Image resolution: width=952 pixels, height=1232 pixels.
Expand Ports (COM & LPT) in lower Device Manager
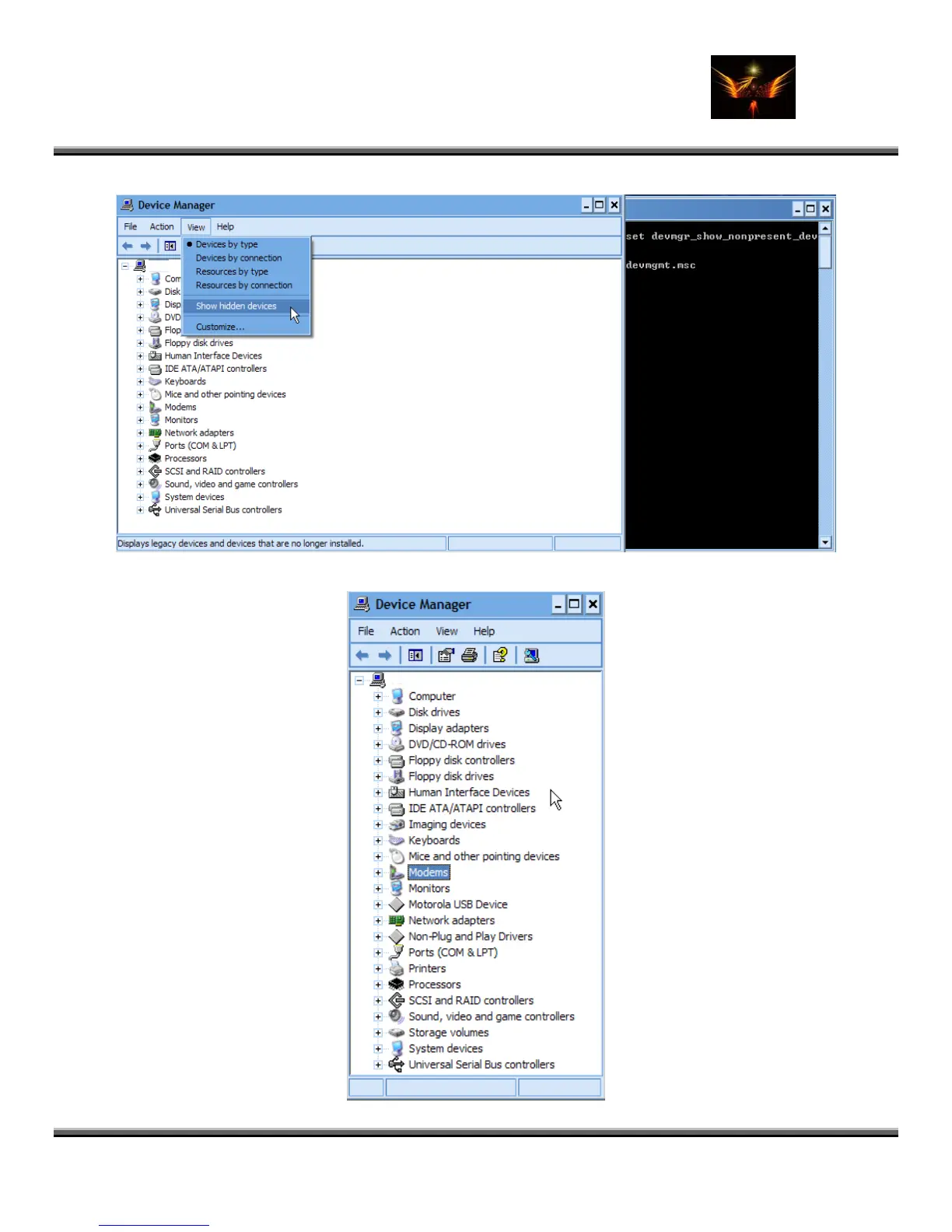pos(378,953)
